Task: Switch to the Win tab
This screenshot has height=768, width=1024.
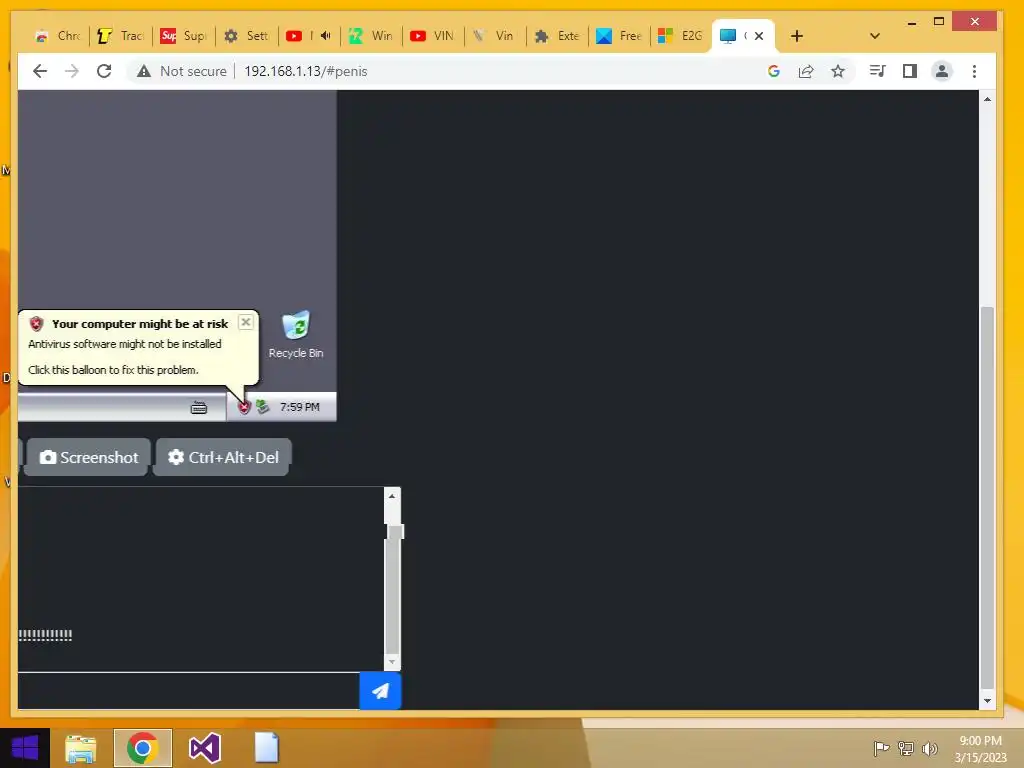Action: (x=372, y=36)
